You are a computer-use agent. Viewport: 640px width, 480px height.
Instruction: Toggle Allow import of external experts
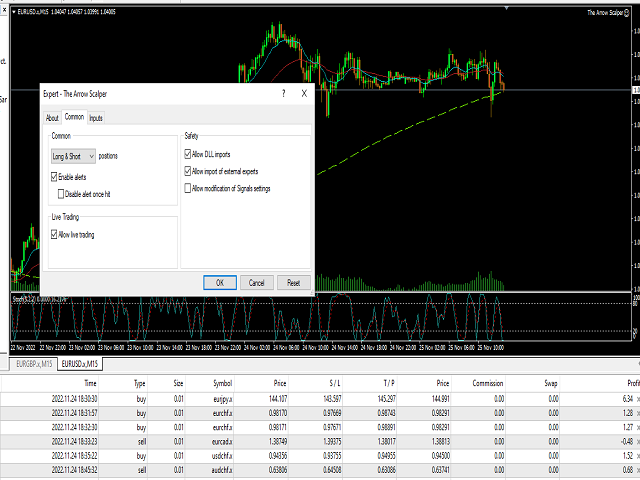(188, 171)
